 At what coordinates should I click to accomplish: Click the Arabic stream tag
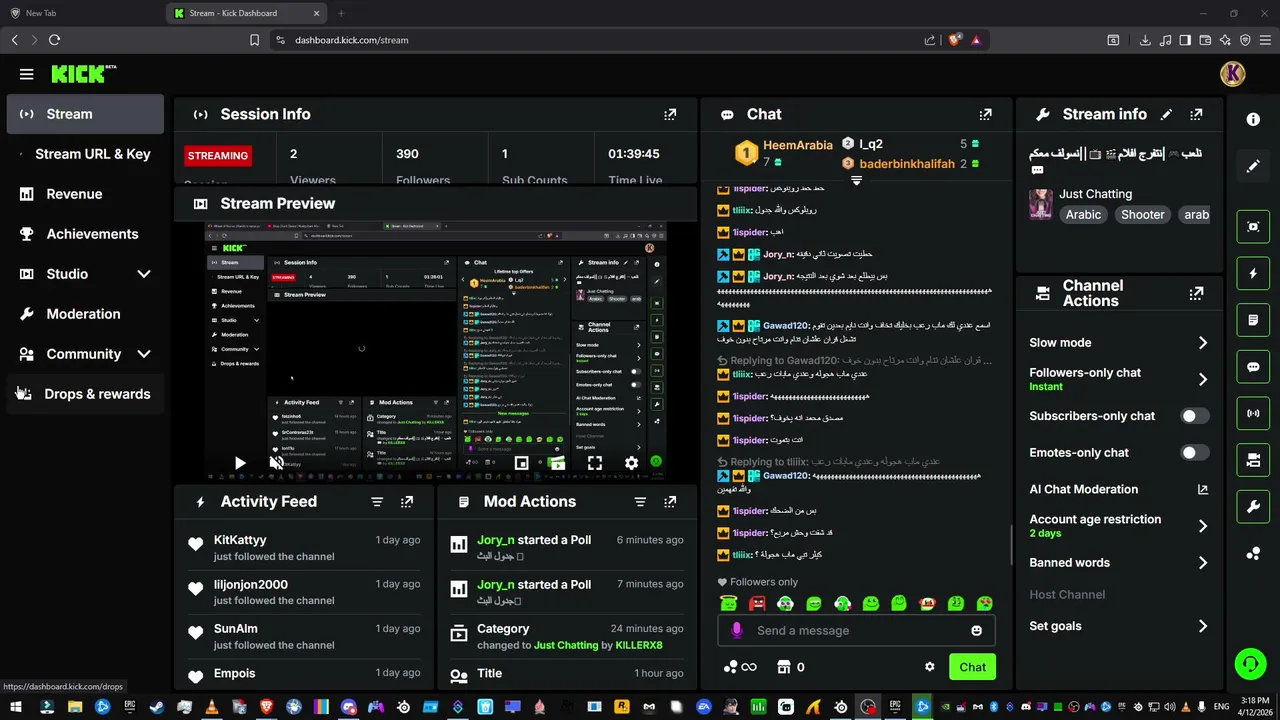tap(1083, 214)
